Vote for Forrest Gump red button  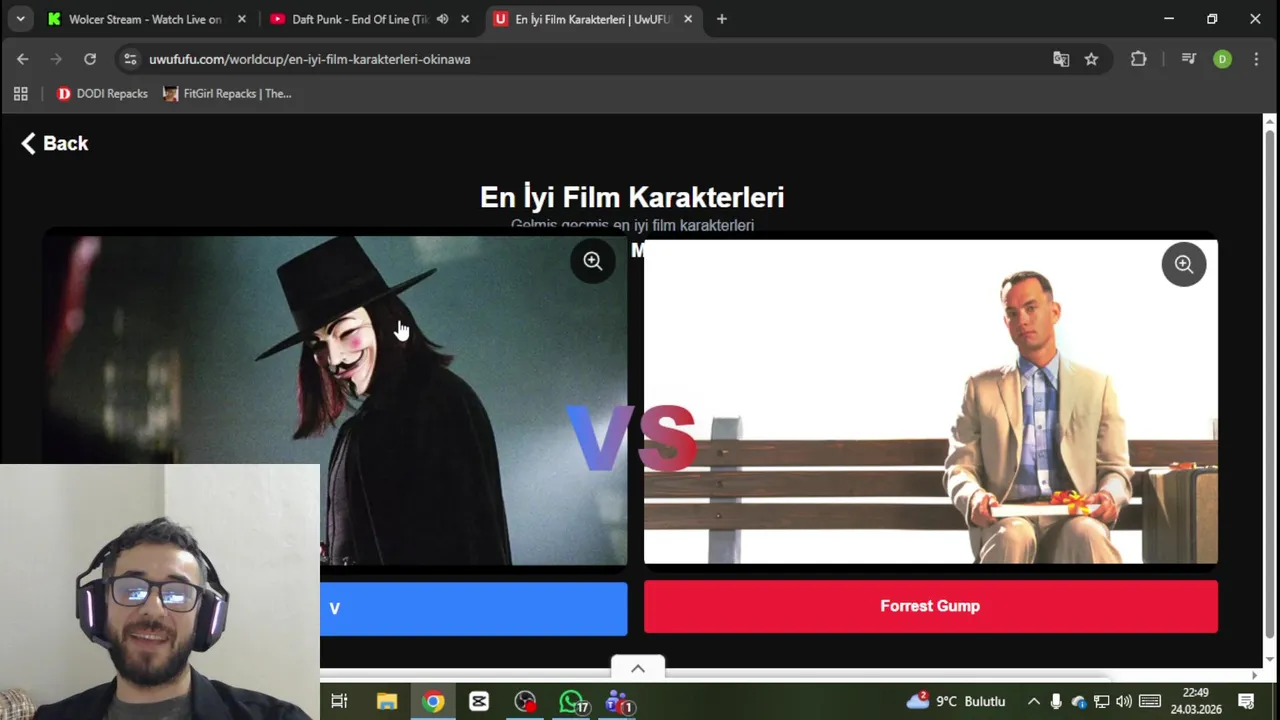(x=931, y=606)
